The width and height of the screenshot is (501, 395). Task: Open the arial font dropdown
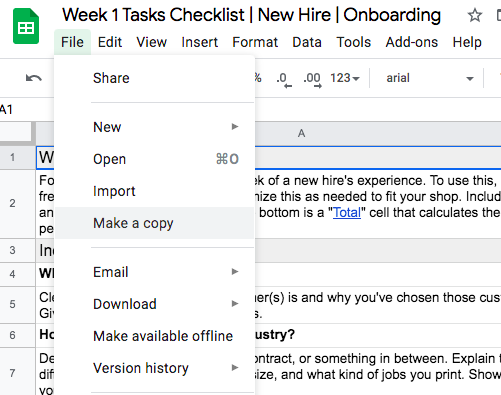coord(429,78)
